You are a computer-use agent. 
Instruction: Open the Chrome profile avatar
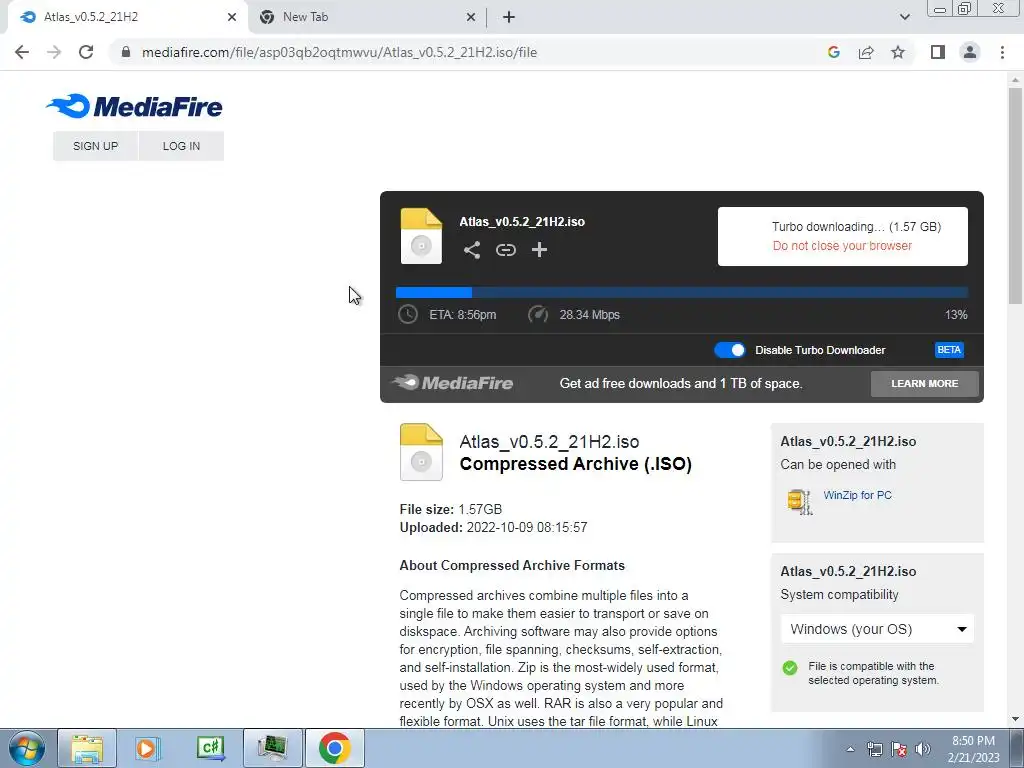click(x=970, y=52)
